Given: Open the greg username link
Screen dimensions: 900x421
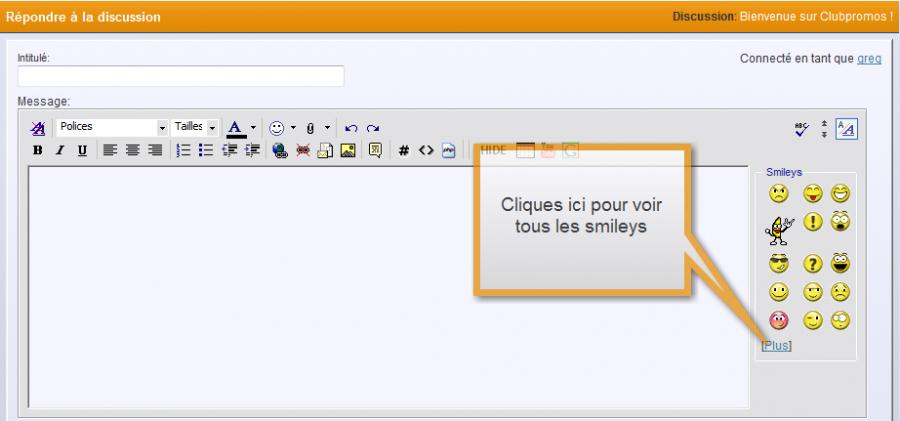Looking at the screenshot, I should tap(869, 58).
